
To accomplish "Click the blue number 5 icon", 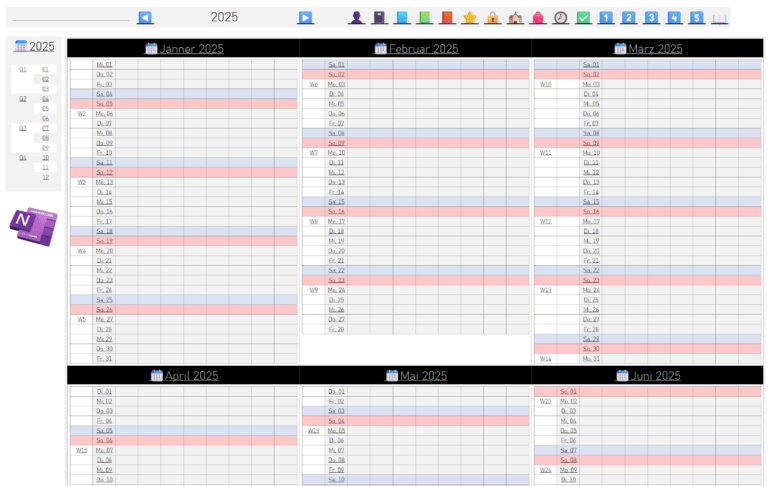I will (x=696, y=18).
